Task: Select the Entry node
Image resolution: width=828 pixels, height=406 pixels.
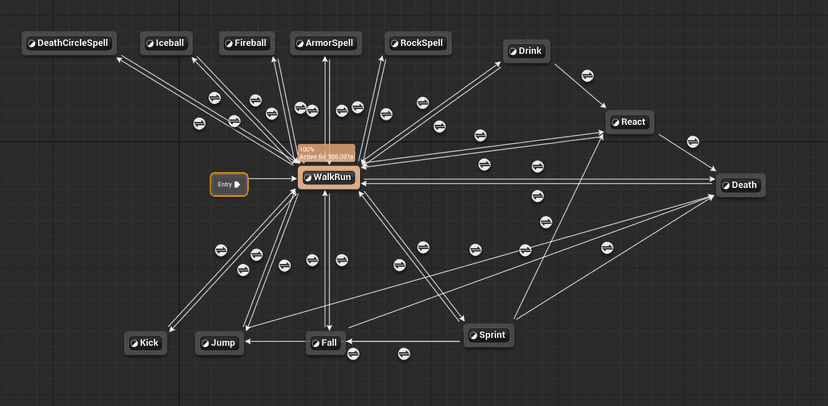Action: coord(228,184)
